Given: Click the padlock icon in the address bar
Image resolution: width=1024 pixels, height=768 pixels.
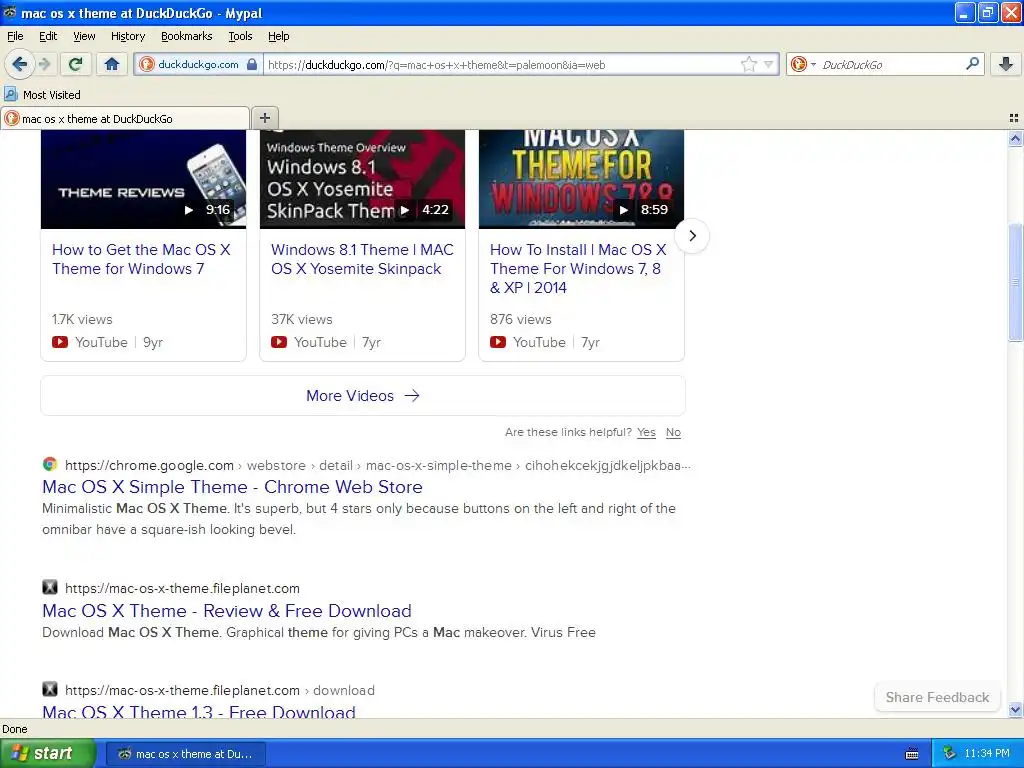Looking at the screenshot, I should (x=251, y=64).
